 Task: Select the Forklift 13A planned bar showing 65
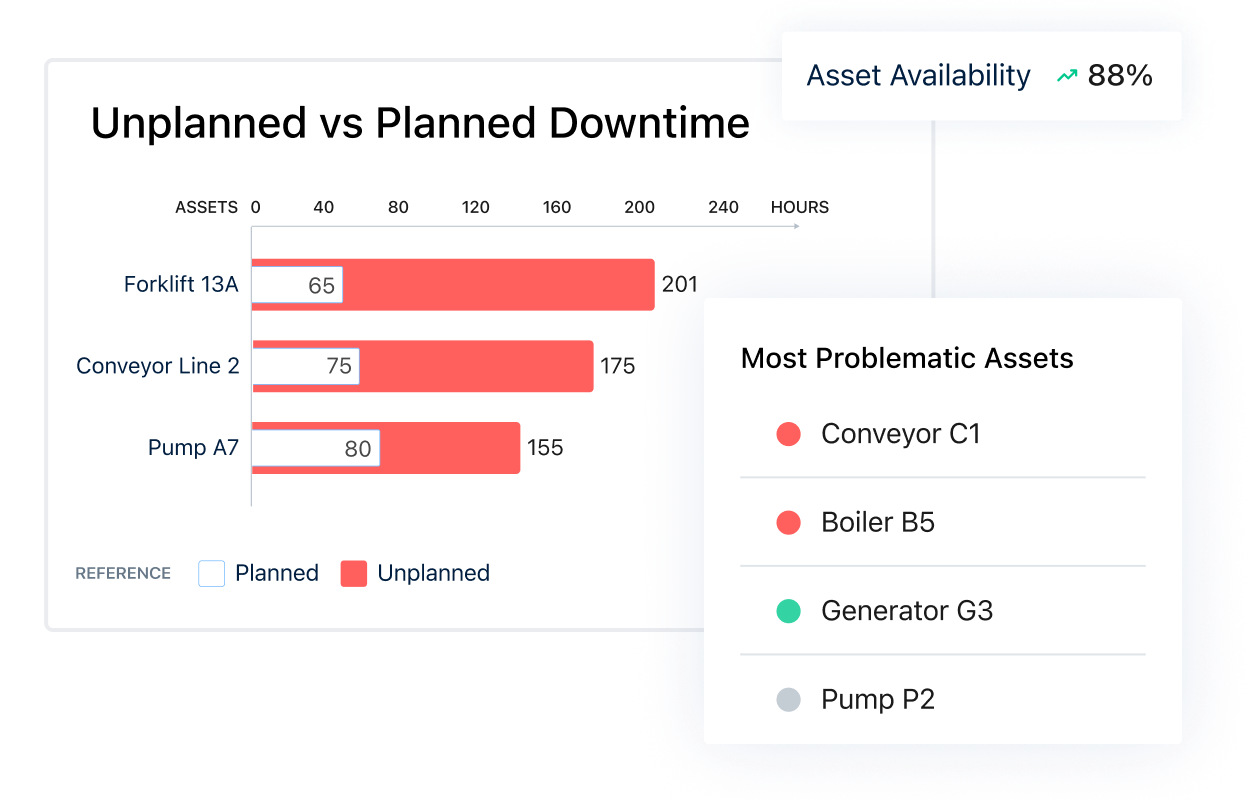[297, 285]
